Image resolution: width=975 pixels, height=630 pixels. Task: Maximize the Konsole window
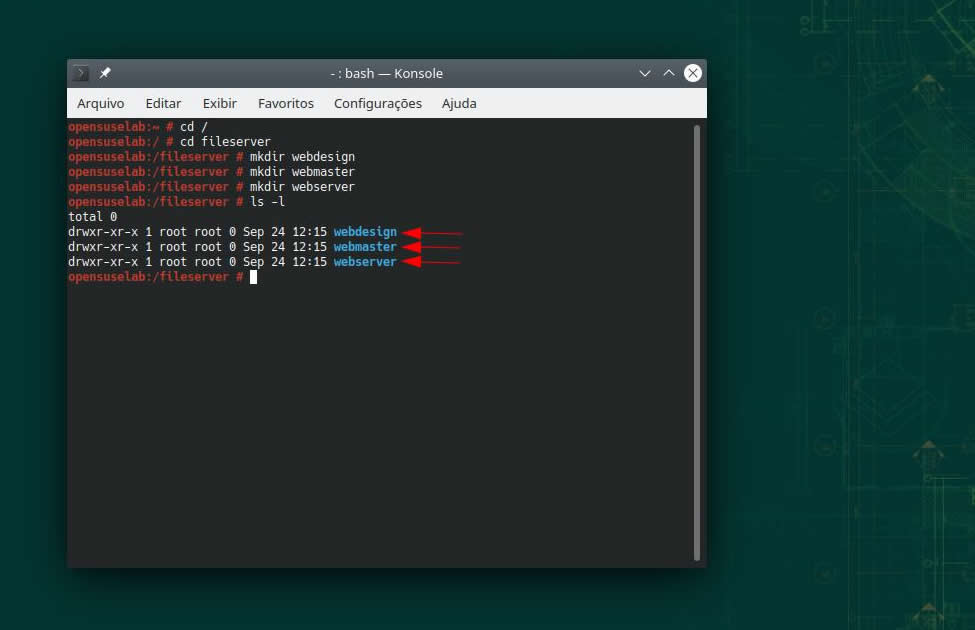669,73
